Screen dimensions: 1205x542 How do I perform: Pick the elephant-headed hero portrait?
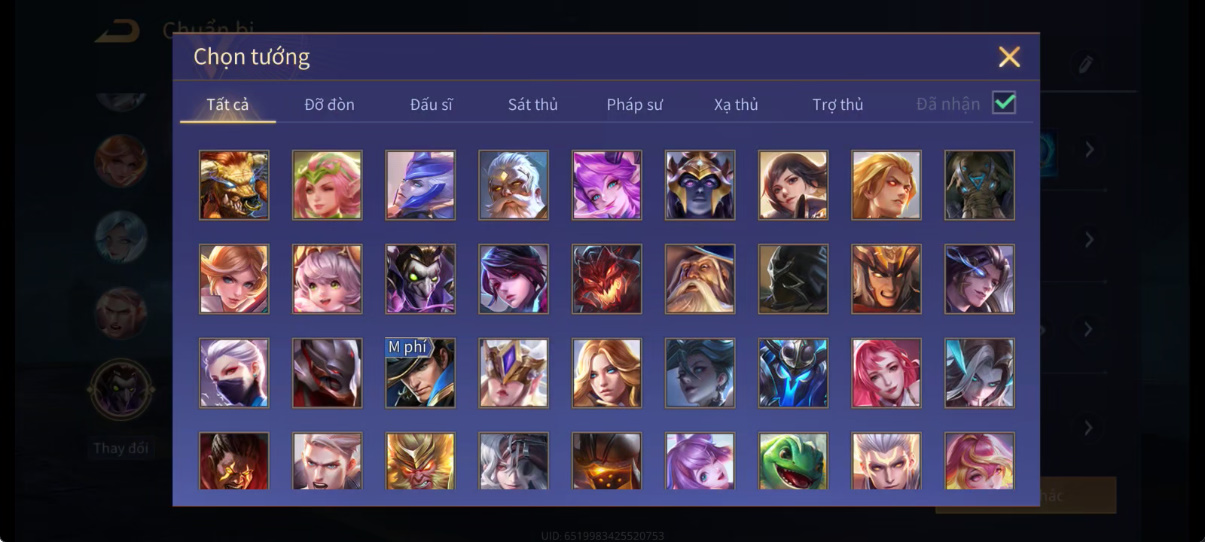pos(980,185)
